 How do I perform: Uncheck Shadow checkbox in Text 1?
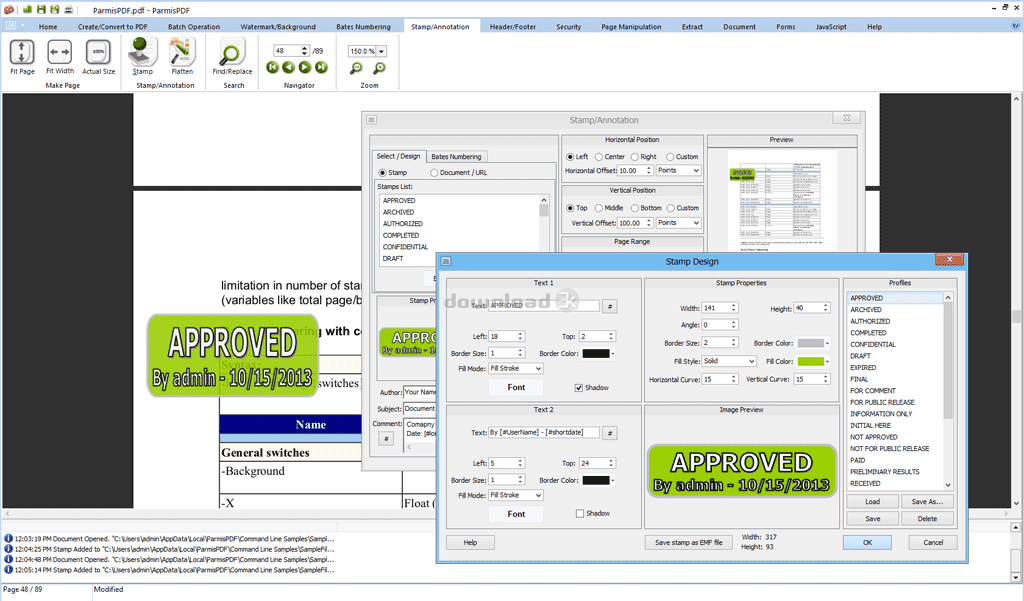click(x=580, y=387)
